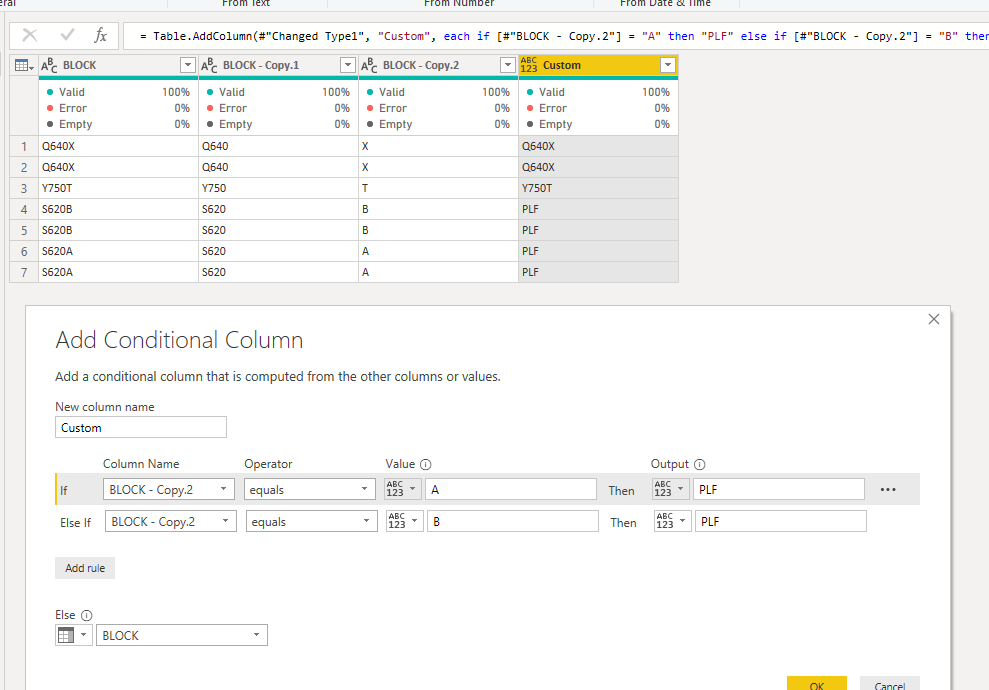Click the New column name field
The height and width of the screenshot is (690, 989).
click(141, 427)
